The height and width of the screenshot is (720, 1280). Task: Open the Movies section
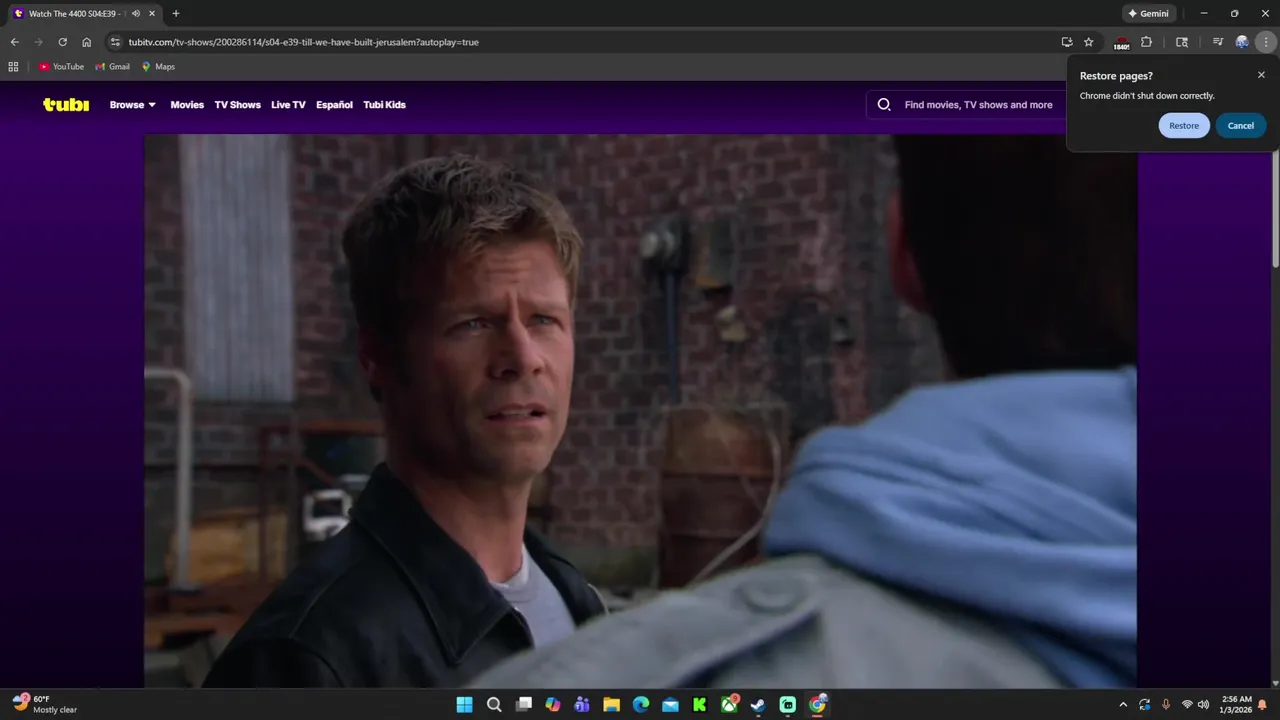coord(187,104)
